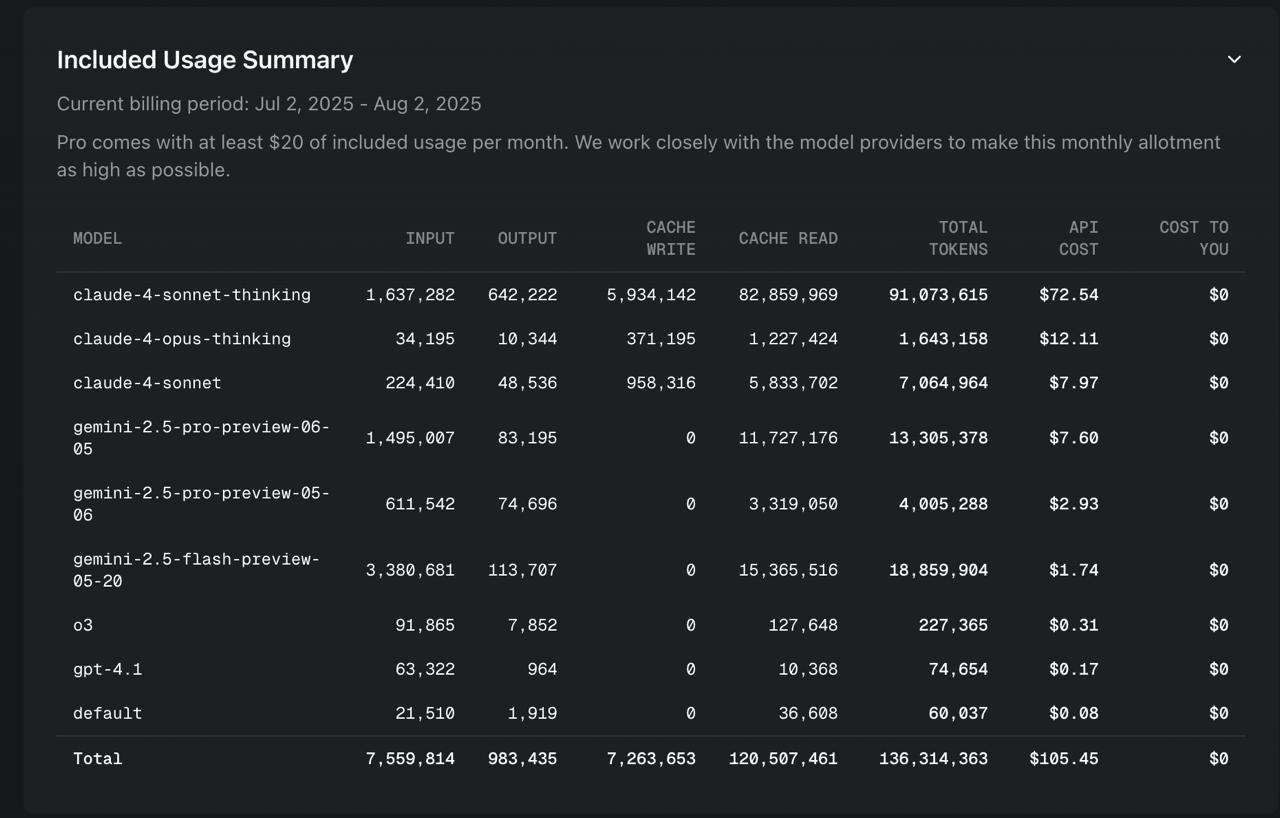The width and height of the screenshot is (1280, 818).
Task: Select the default model name
Action: 108,713
